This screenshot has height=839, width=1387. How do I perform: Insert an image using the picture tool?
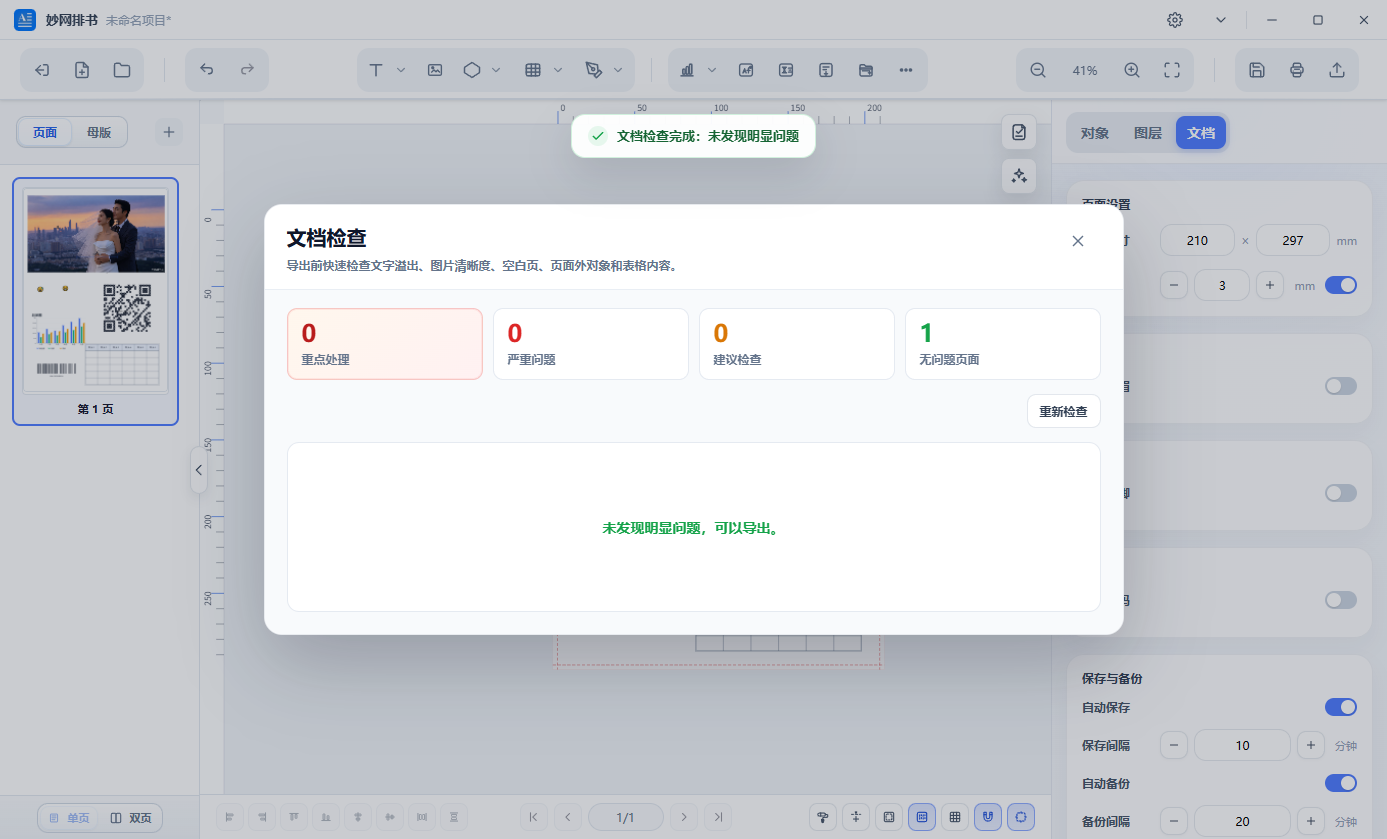(435, 70)
